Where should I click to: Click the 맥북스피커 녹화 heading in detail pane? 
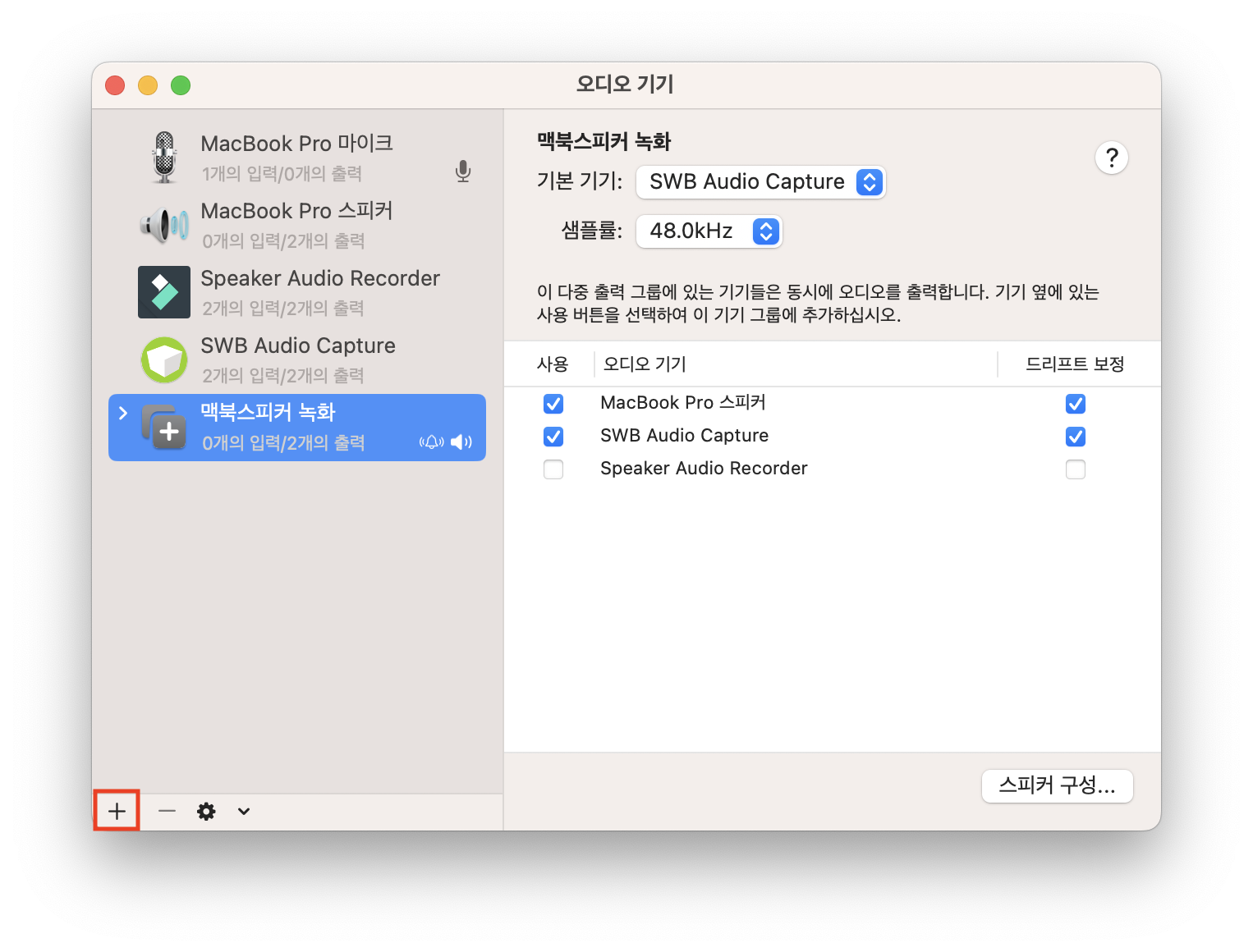604,141
